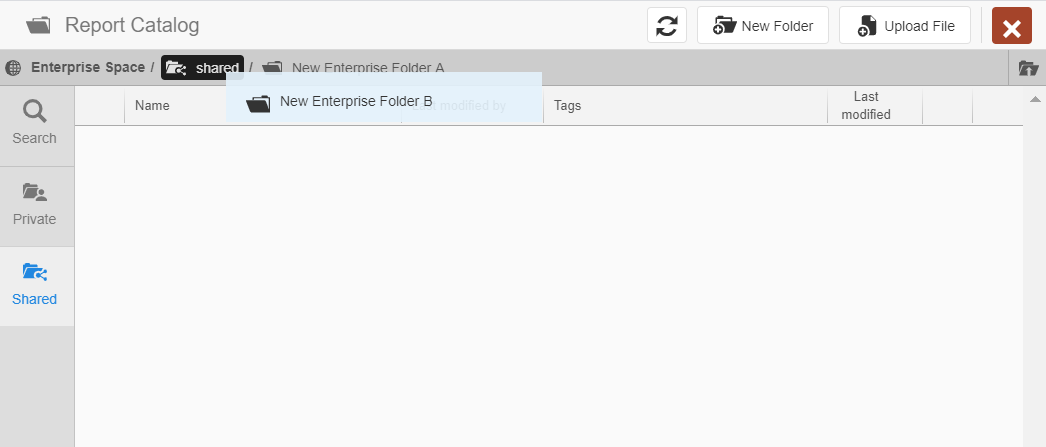This screenshot has height=447, width=1046.
Task: Click the go-up-folder icon at right
Action: click(x=1027, y=68)
